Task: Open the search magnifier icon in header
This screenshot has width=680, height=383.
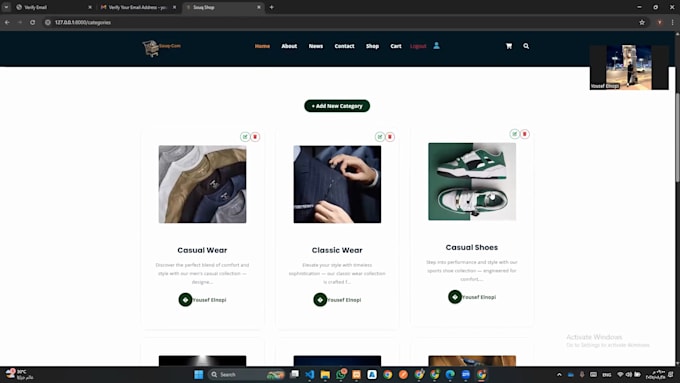Action: [526, 46]
